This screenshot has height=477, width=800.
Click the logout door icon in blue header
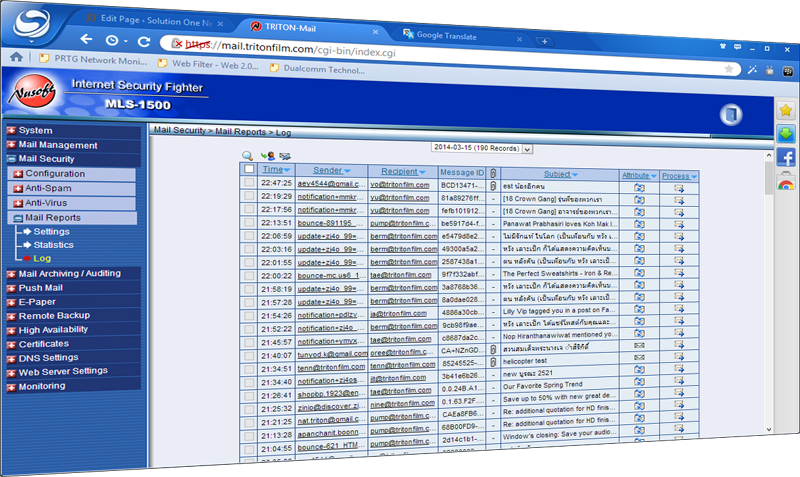[x=731, y=114]
